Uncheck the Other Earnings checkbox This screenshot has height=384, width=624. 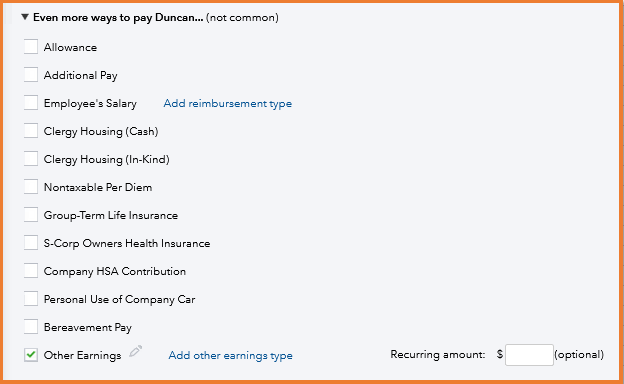click(x=31, y=355)
